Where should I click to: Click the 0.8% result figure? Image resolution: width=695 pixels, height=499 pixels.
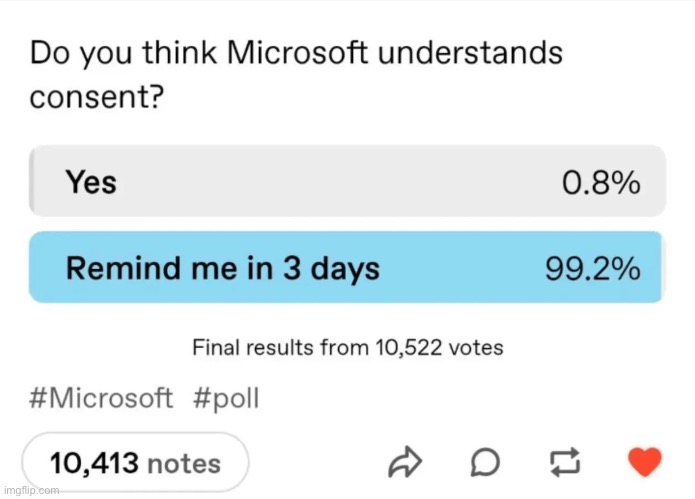coord(601,182)
